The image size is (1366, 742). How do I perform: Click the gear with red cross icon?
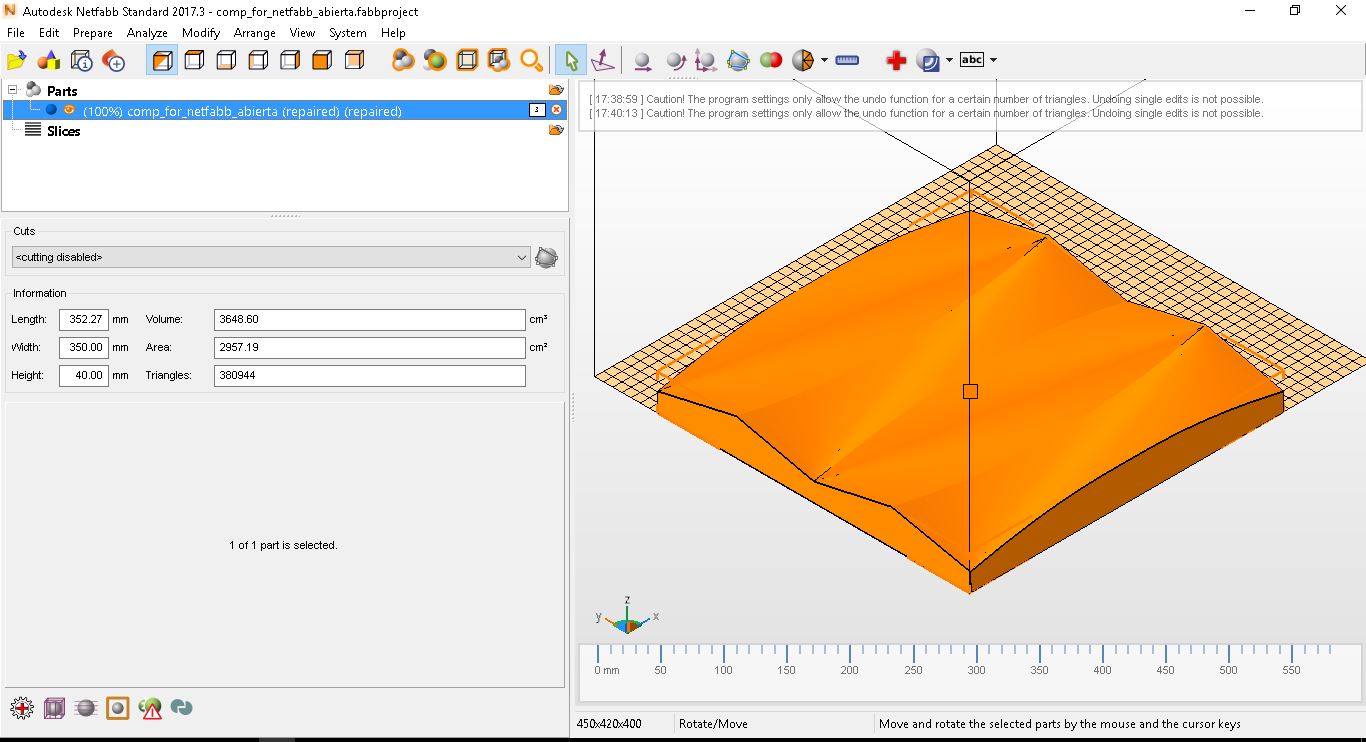[x=22, y=708]
